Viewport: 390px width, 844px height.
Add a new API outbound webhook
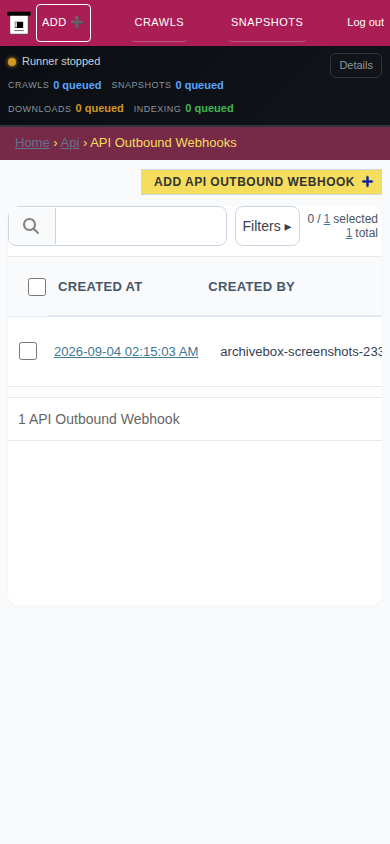pos(261,182)
